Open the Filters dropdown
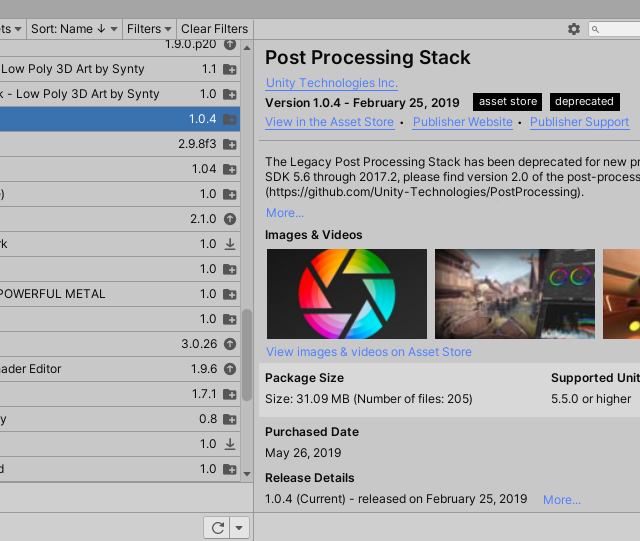 149,29
